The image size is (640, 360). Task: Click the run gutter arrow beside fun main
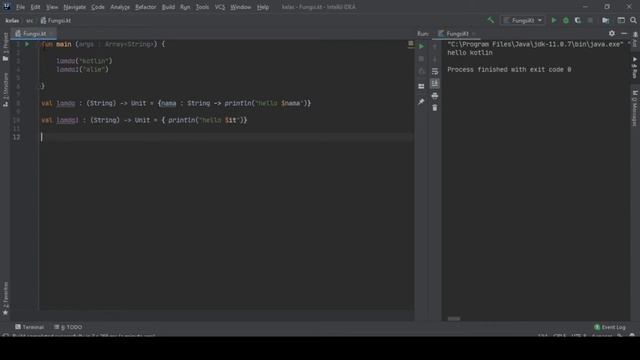point(27,44)
